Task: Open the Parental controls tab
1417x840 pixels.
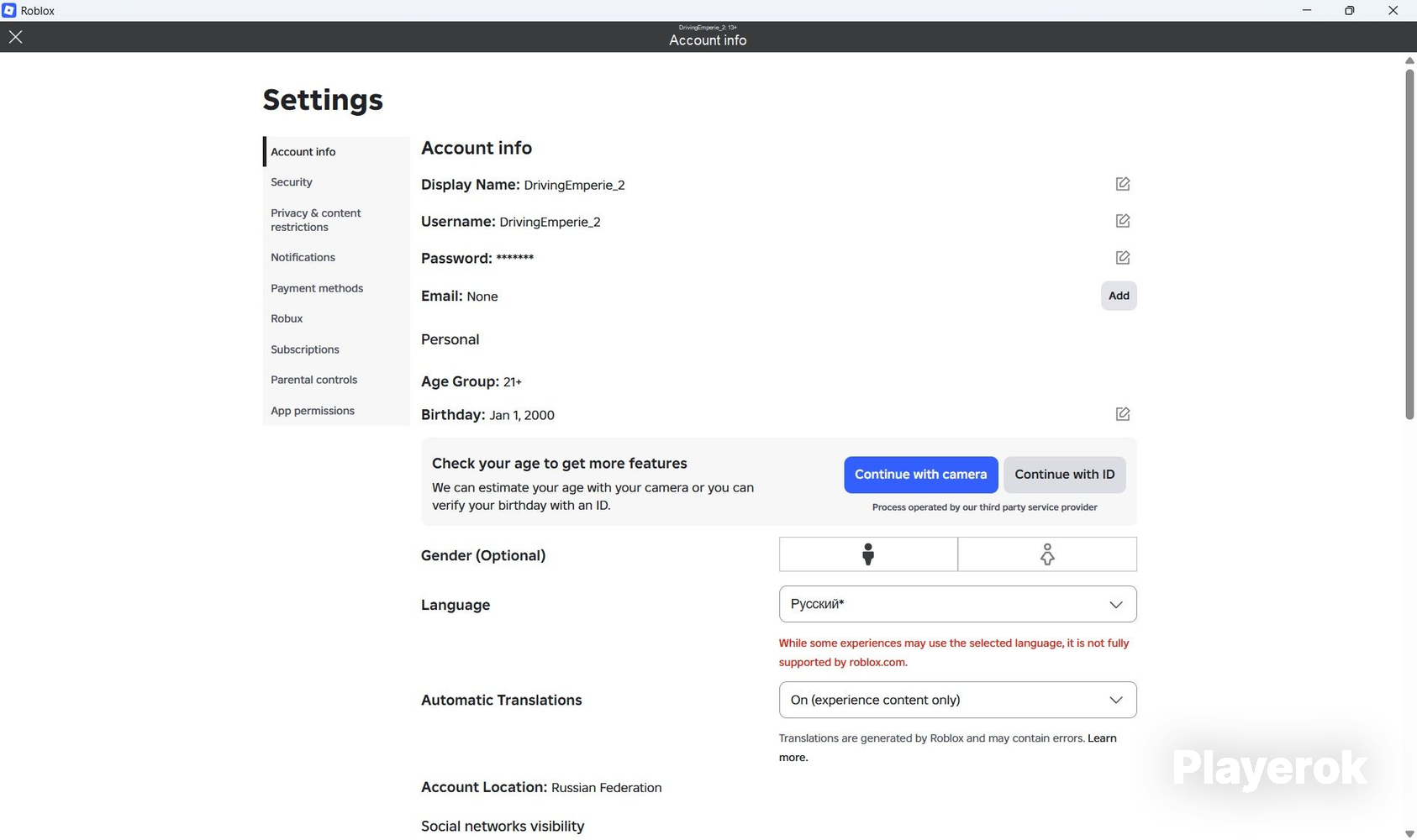Action: pyautogui.click(x=336, y=380)
